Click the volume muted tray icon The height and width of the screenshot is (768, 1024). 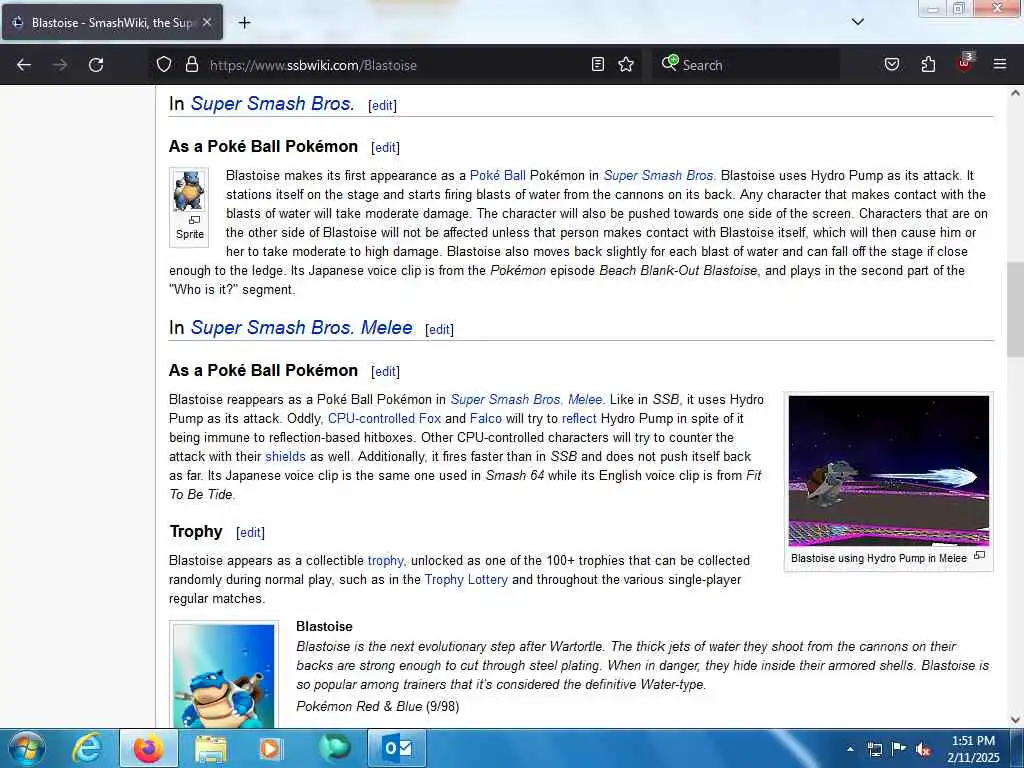[923, 749]
